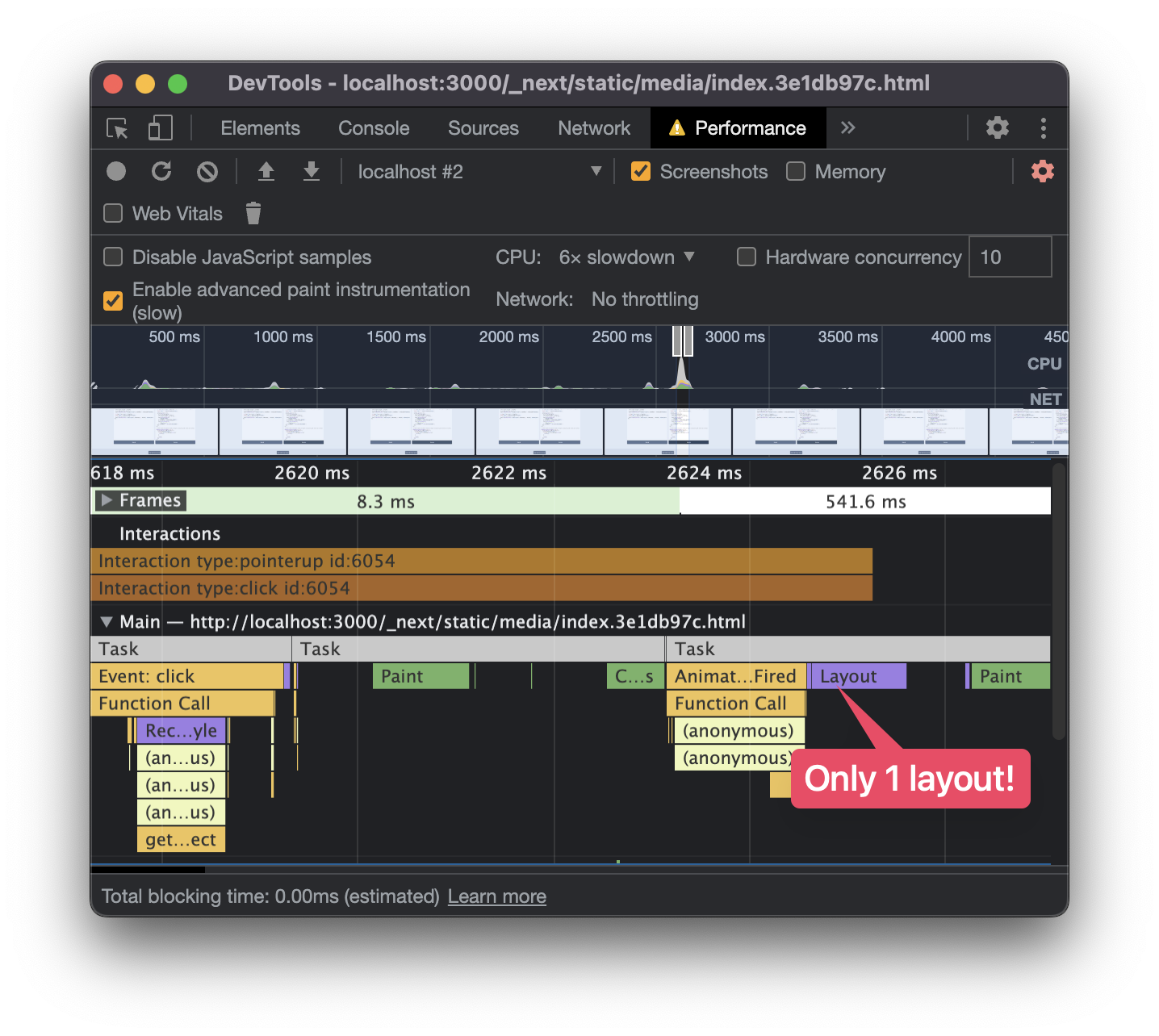Switch to the Network tab
This screenshot has width=1159, height=1036.
(594, 128)
